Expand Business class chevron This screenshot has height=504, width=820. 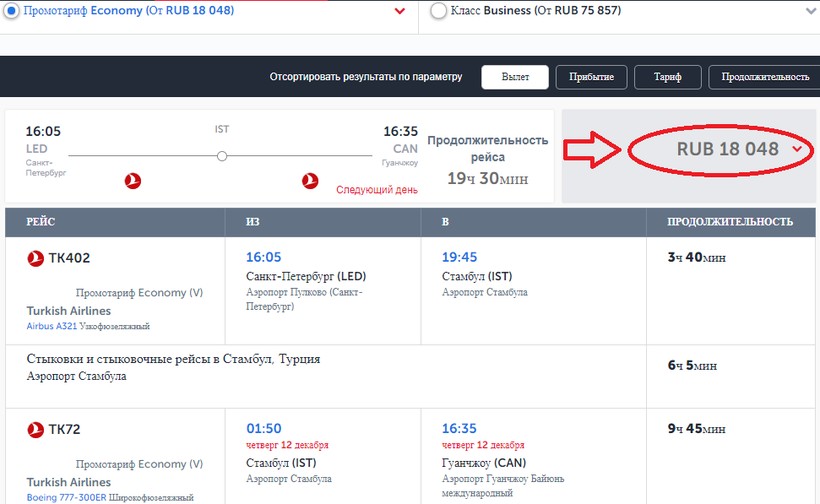(x=809, y=12)
